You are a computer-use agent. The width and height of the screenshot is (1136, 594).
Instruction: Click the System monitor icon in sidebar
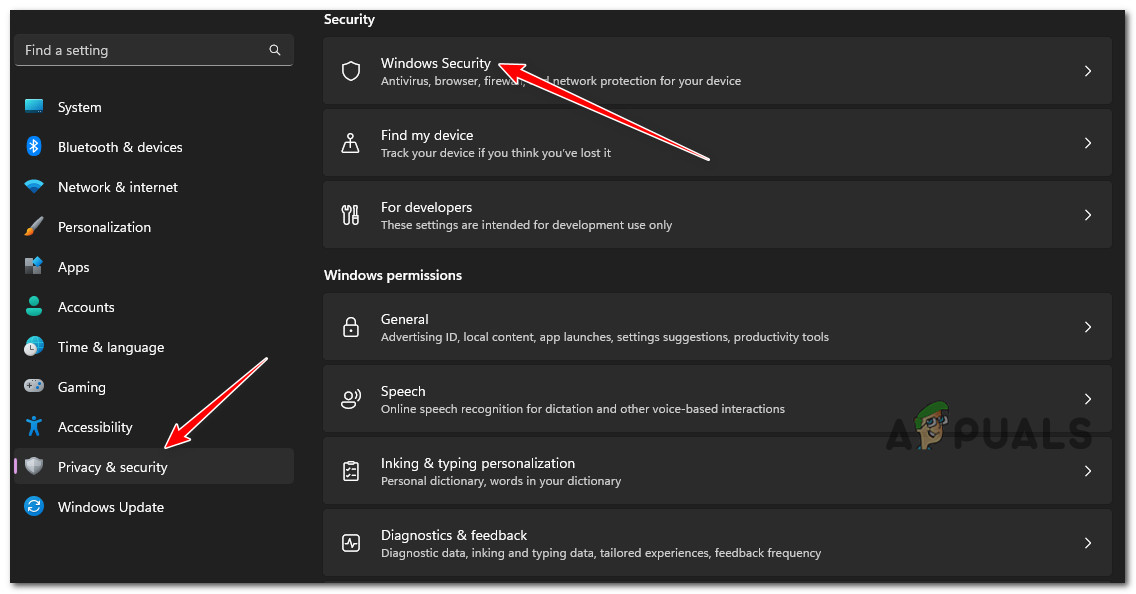[x=34, y=107]
